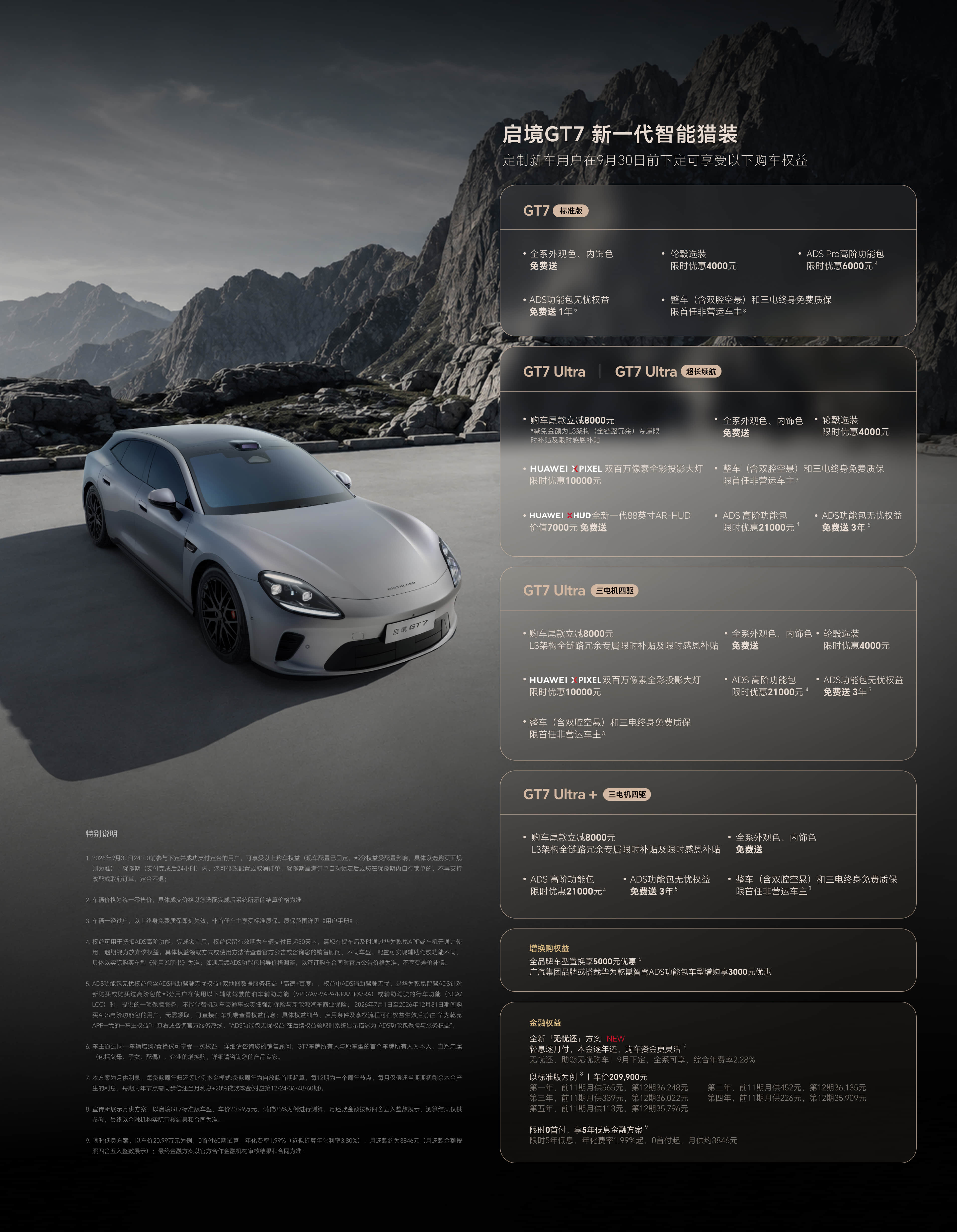Image resolution: width=957 pixels, height=1232 pixels.
Task: Click the "金融权益" heading
Action: click(545, 1023)
